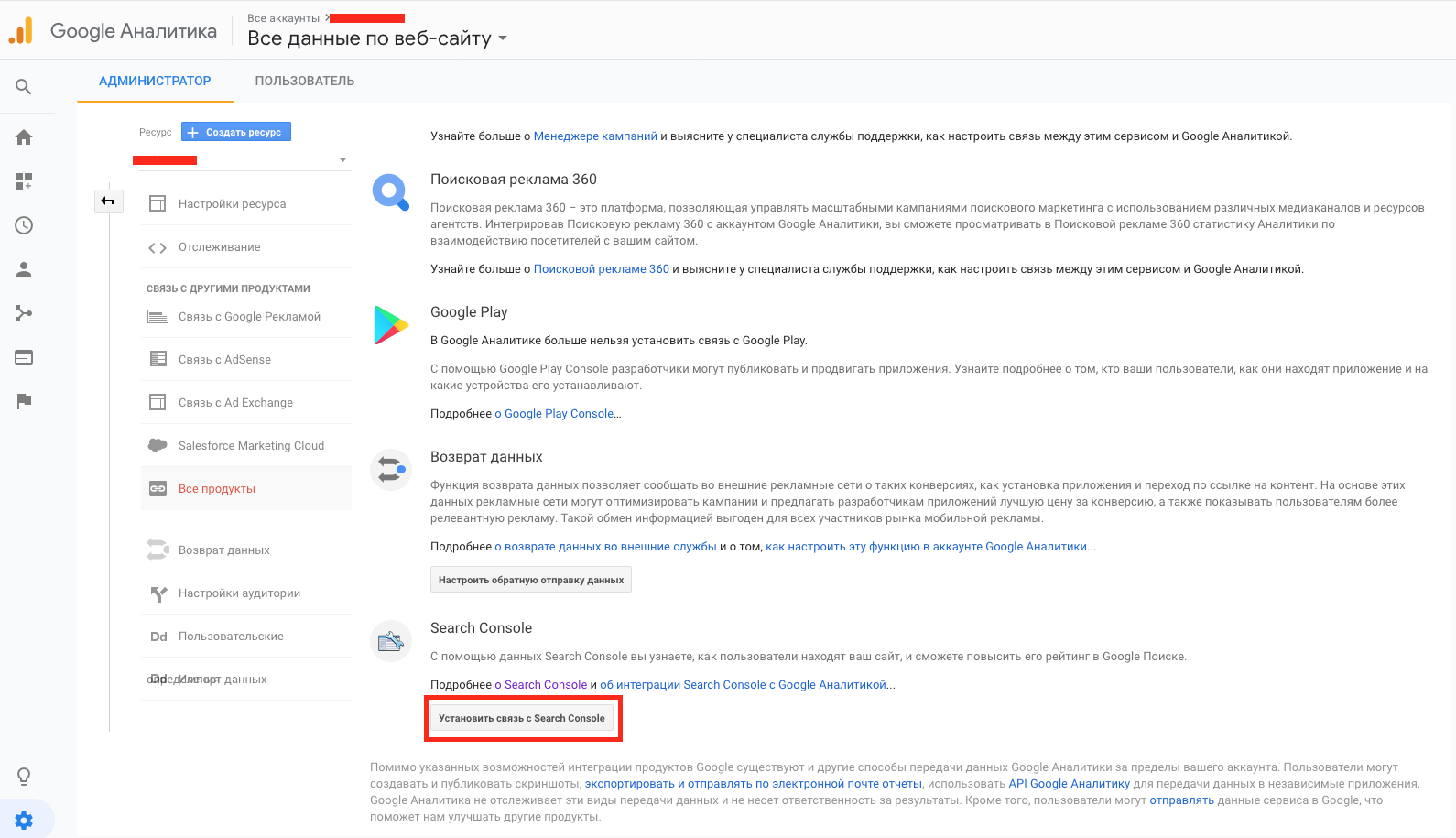Open the Google Play Console link
Screen dimensions: 1456x838
559,414
